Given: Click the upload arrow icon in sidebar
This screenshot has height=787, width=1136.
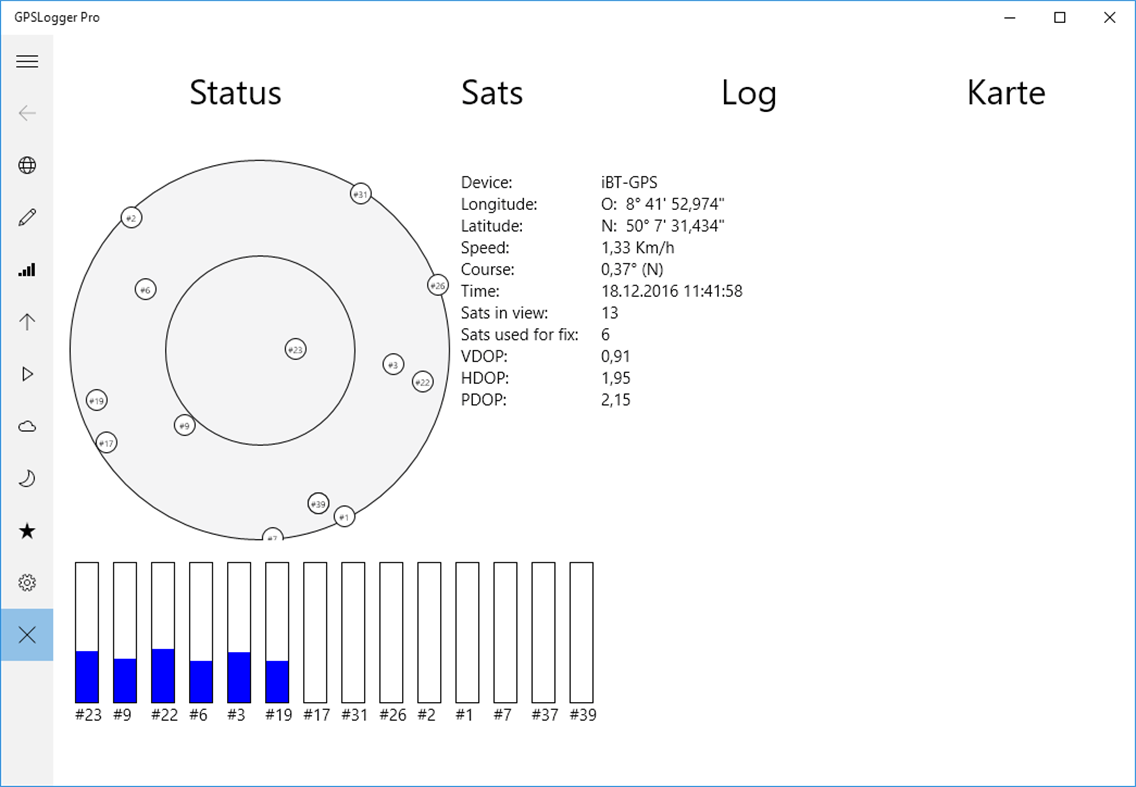Looking at the screenshot, I should pyautogui.click(x=27, y=321).
